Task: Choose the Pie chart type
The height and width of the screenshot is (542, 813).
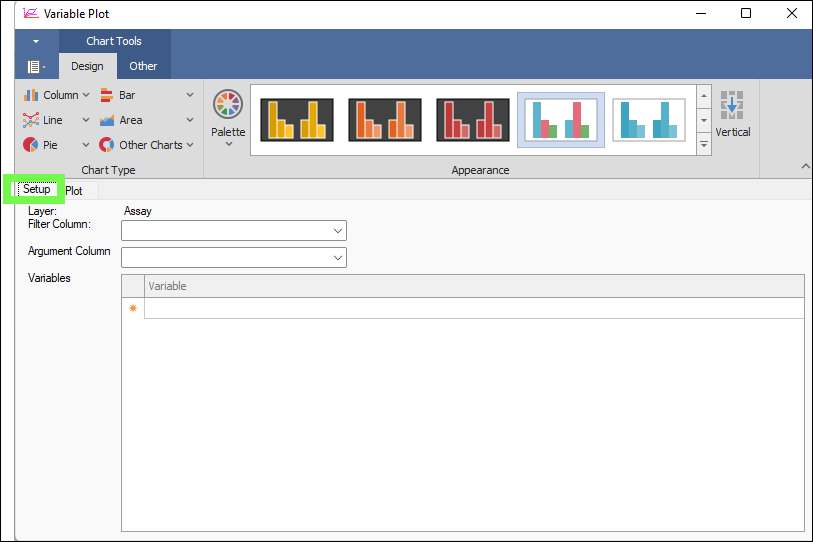Action: pos(44,145)
